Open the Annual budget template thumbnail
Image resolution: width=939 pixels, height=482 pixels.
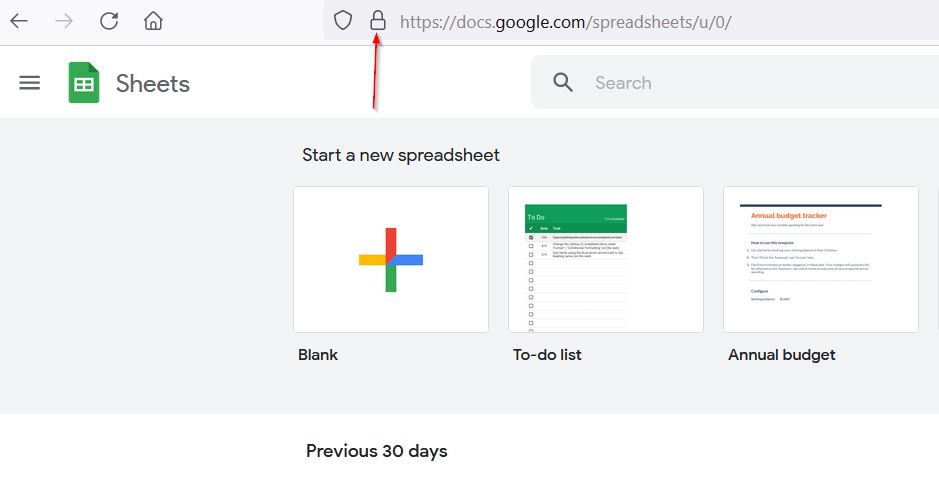[x=821, y=259]
